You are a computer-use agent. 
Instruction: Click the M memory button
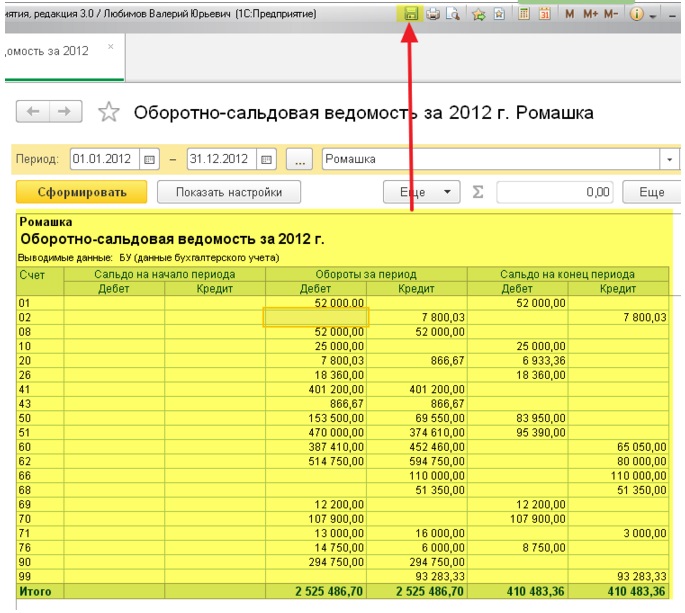pos(569,14)
